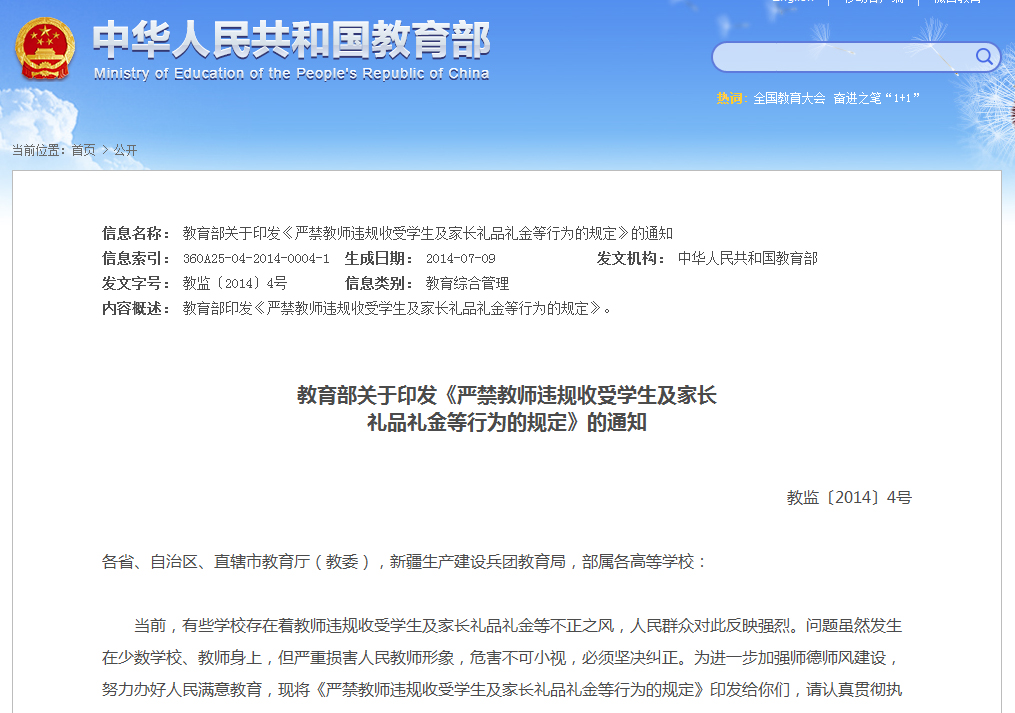This screenshot has height=713, width=1015.
Task: Click the 生成日期 label
Action: point(378,258)
